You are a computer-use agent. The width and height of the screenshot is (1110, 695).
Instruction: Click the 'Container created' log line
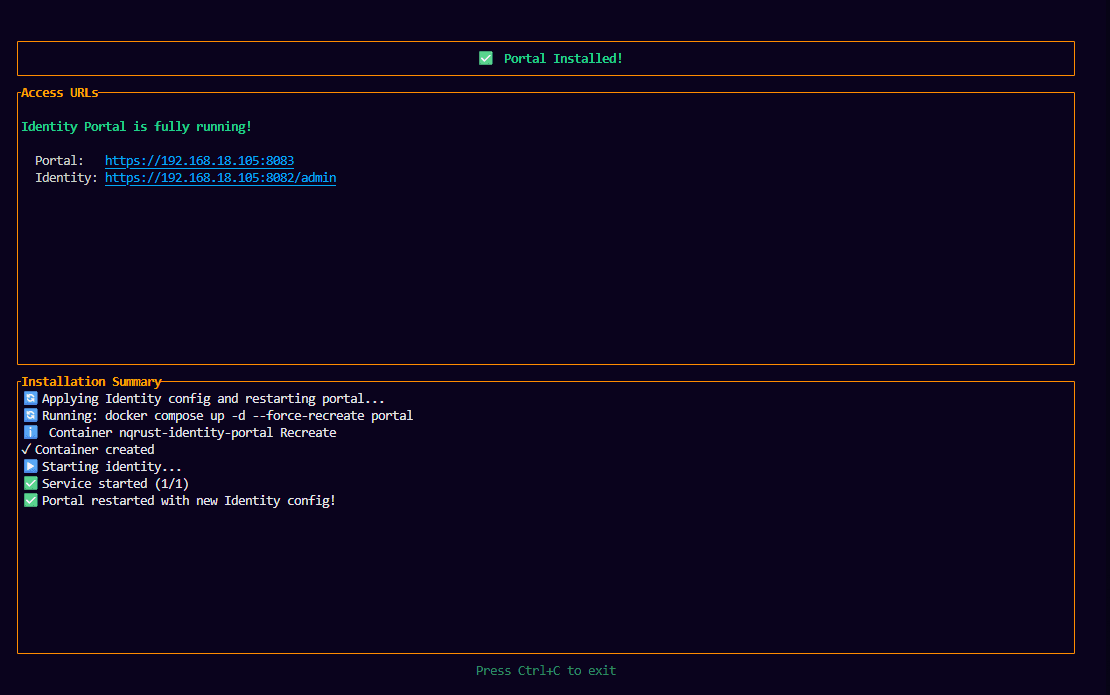[x=95, y=449]
